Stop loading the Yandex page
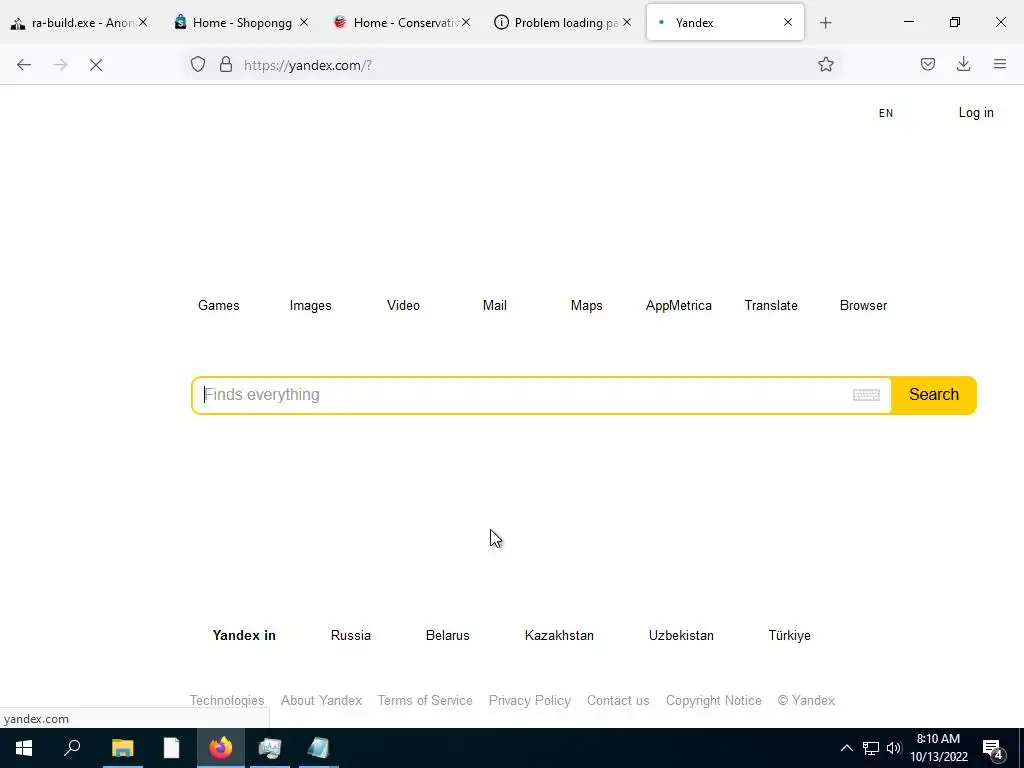1024x768 pixels. (96, 65)
